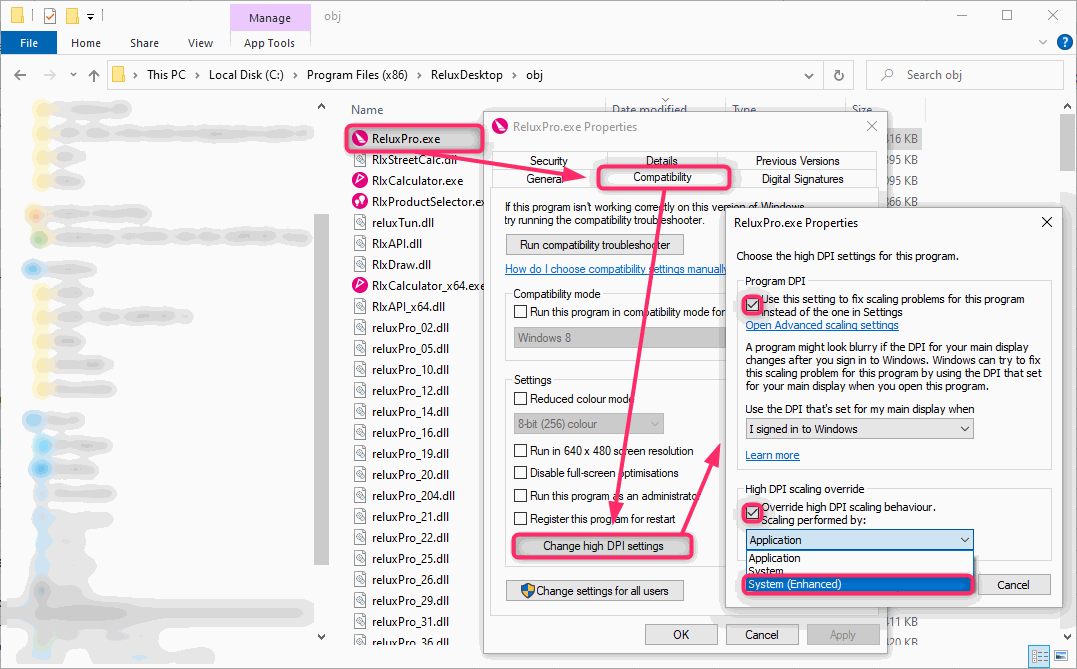
Task: Open the Share ribbon tab
Action: coord(144,43)
